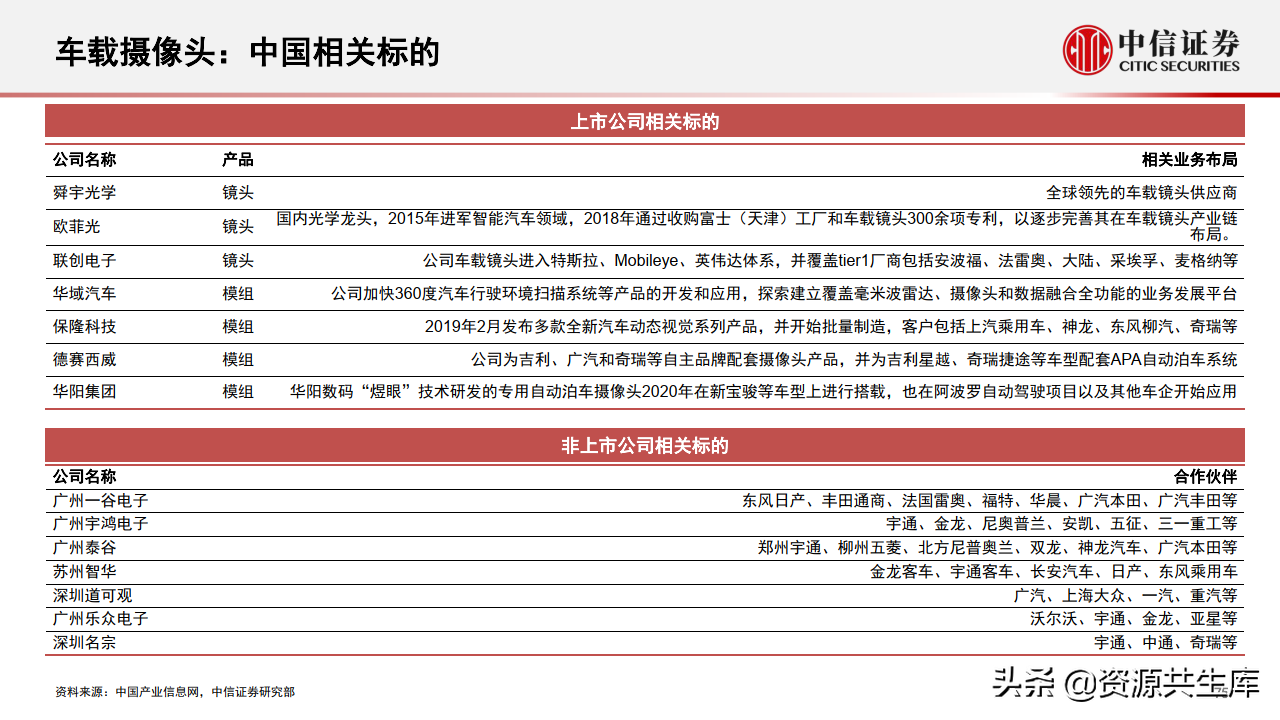Select company name 欧菲光
Image resolution: width=1280 pixels, height=720 pixels.
(x=77, y=226)
